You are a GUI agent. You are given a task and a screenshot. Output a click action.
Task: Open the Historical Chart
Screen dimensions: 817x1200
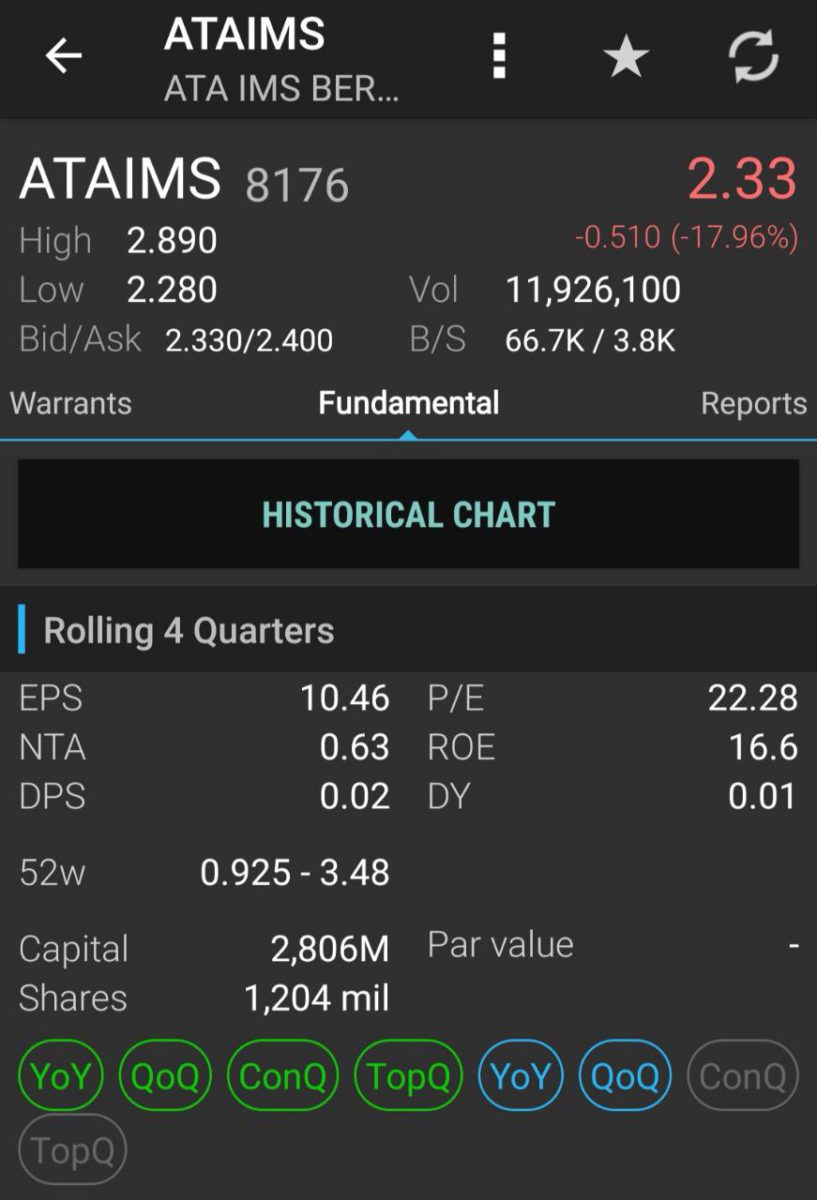click(408, 514)
